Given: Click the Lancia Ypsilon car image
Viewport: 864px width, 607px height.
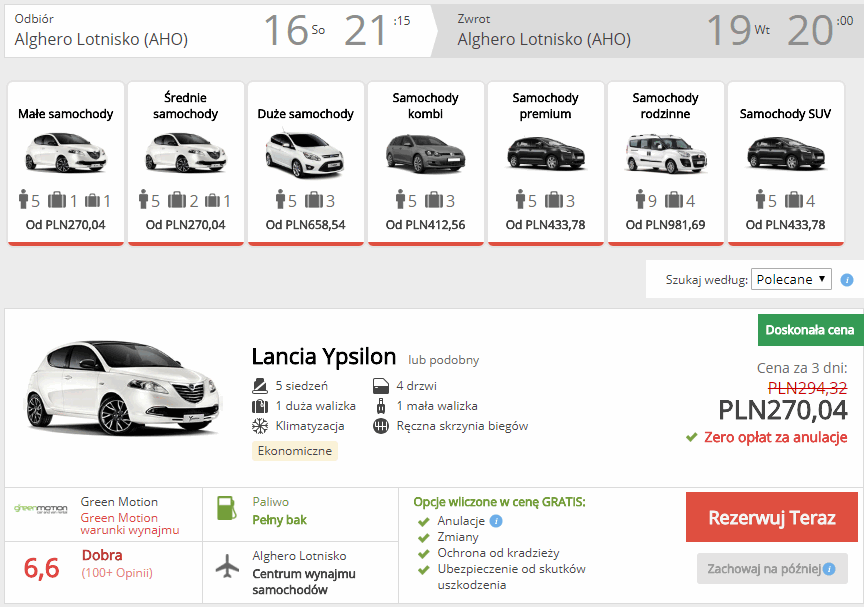Looking at the screenshot, I should coord(121,391).
